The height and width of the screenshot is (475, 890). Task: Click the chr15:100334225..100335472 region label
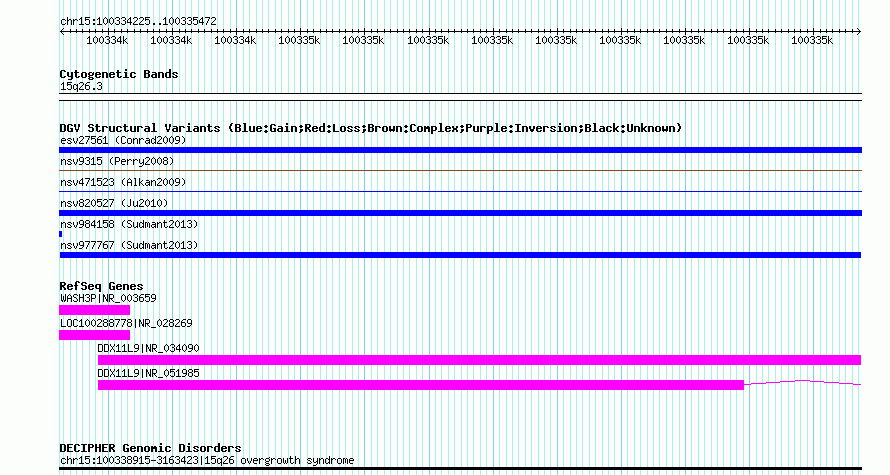138,21
